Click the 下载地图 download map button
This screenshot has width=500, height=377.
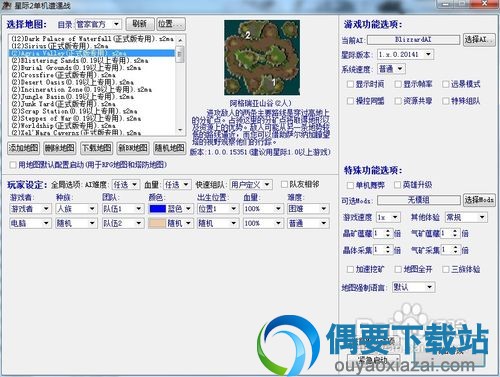96,148
